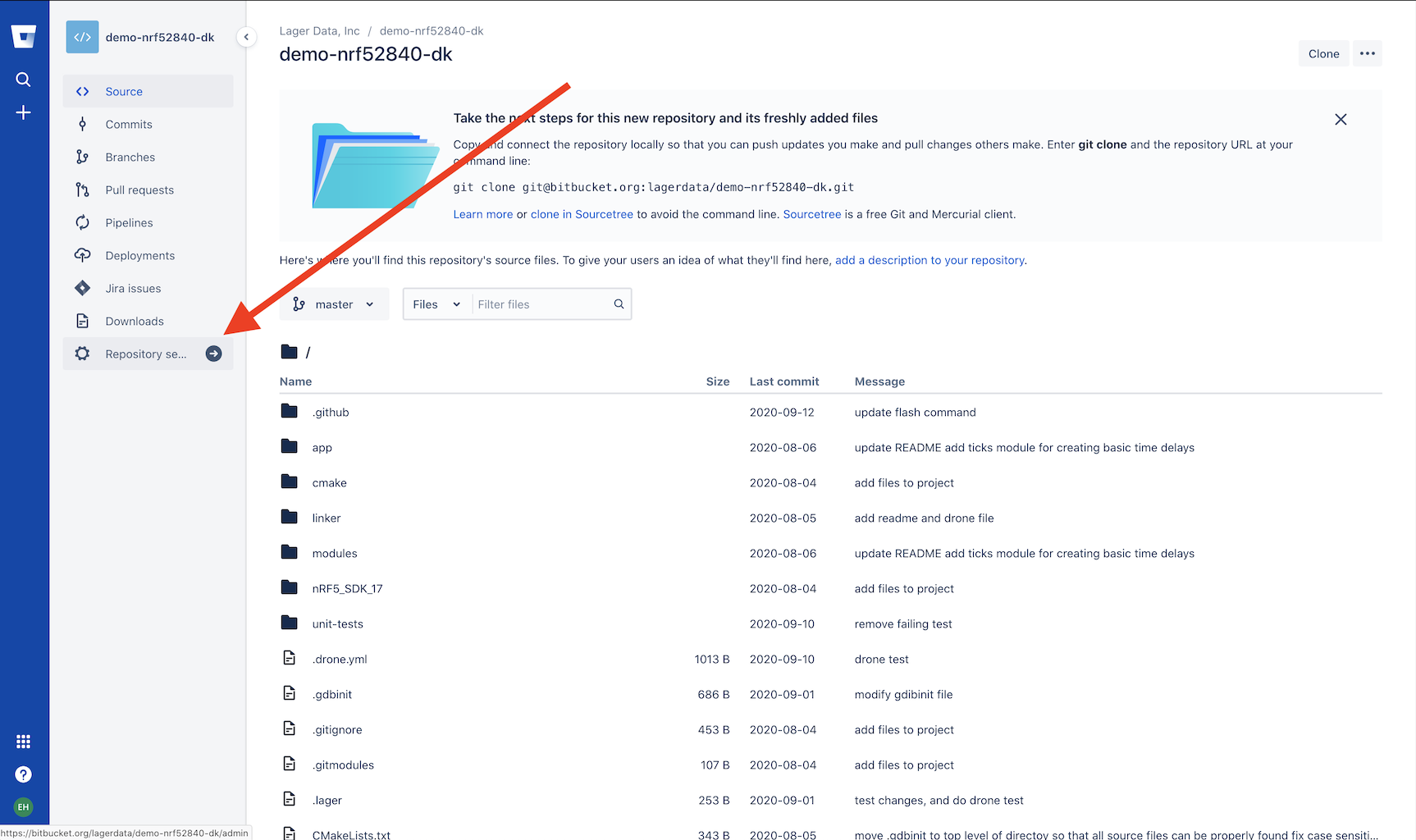Viewport: 1416px width, 840px height.
Task: Click the Bitbucket logo
Action: click(x=24, y=36)
